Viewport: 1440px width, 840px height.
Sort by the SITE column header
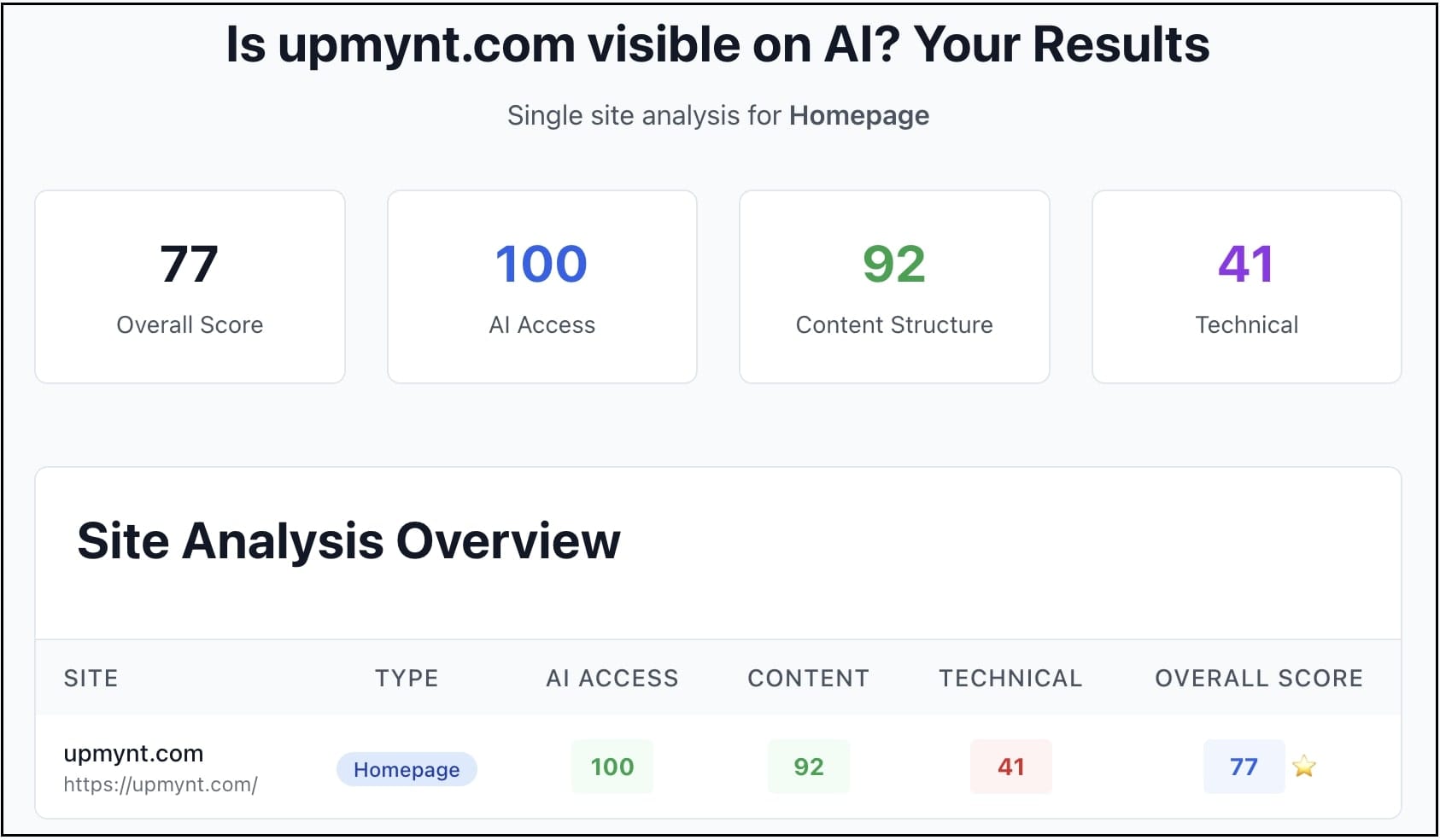91,678
